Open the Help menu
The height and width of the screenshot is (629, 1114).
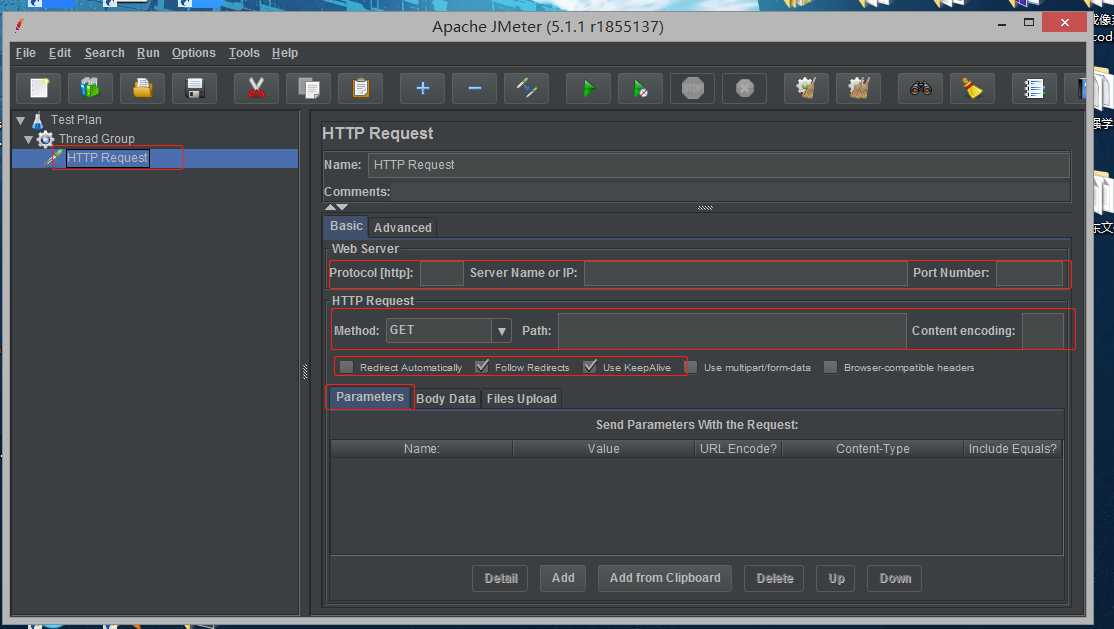coord(284,53)
